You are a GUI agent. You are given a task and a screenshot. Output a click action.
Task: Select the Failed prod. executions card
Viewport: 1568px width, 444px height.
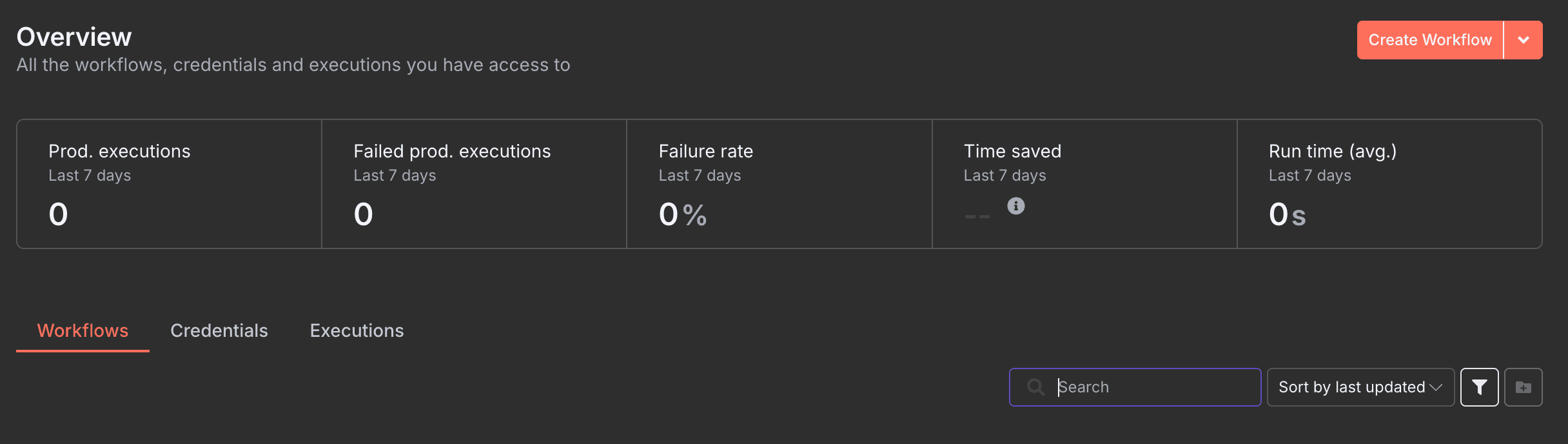474,184
